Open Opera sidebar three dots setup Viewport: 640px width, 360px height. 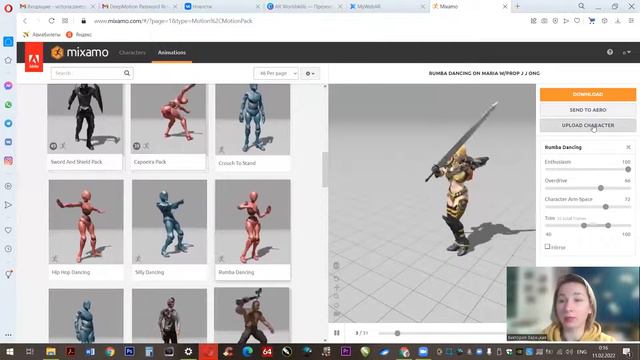coord(8,335)
